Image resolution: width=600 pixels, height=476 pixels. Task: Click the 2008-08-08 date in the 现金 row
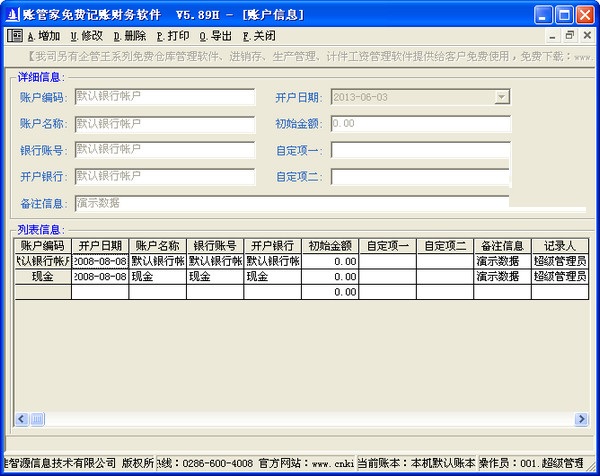(100, 276)
